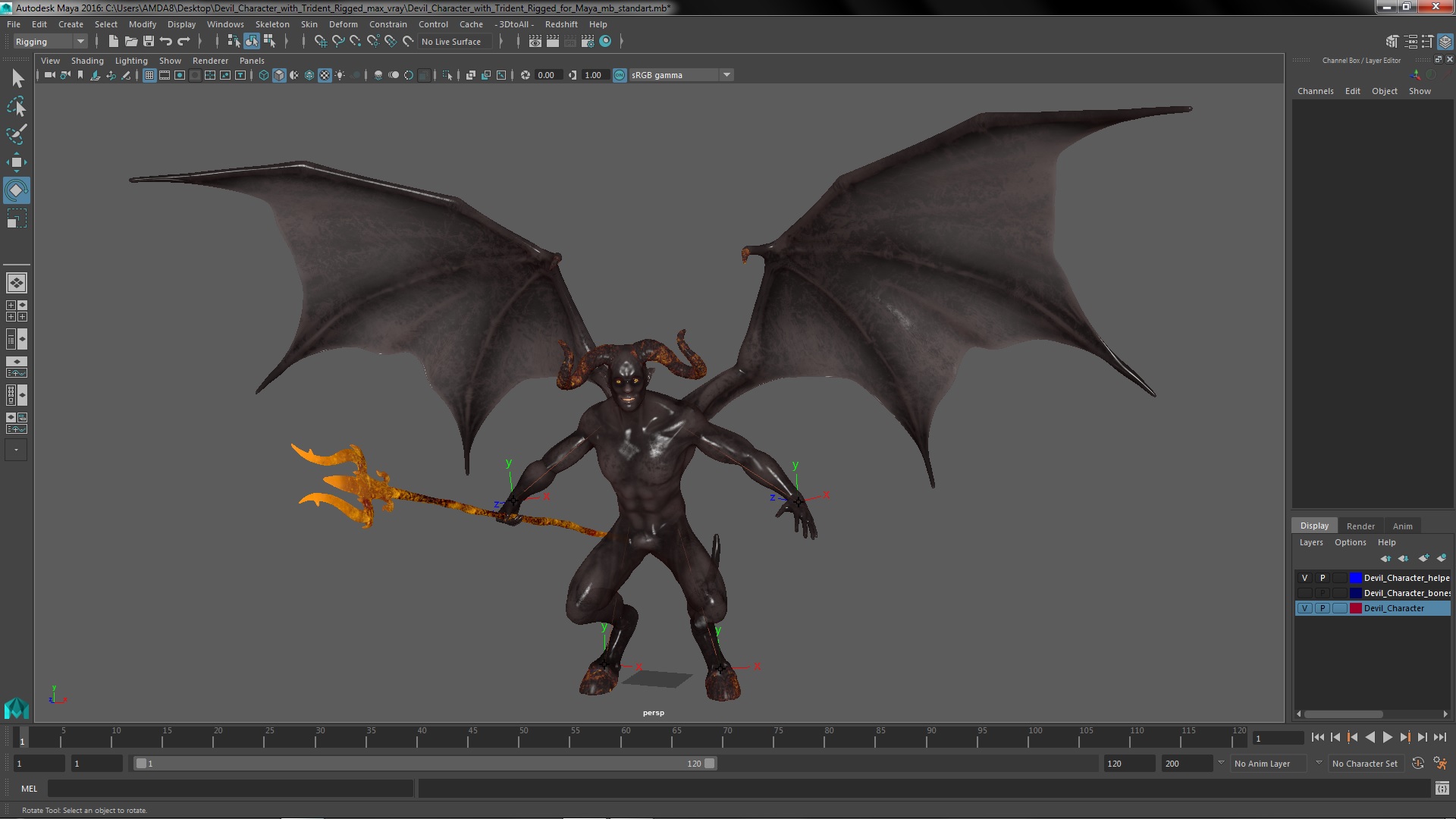Viewport: 1456px width, 819px height.
Task: Create a new empty display layer
Action: (1423, 558)
